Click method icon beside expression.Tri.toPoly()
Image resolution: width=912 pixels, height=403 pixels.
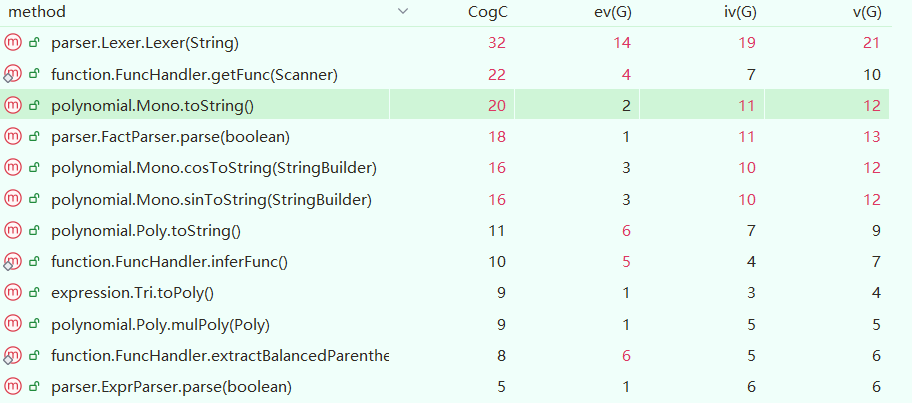coord(12,292)
